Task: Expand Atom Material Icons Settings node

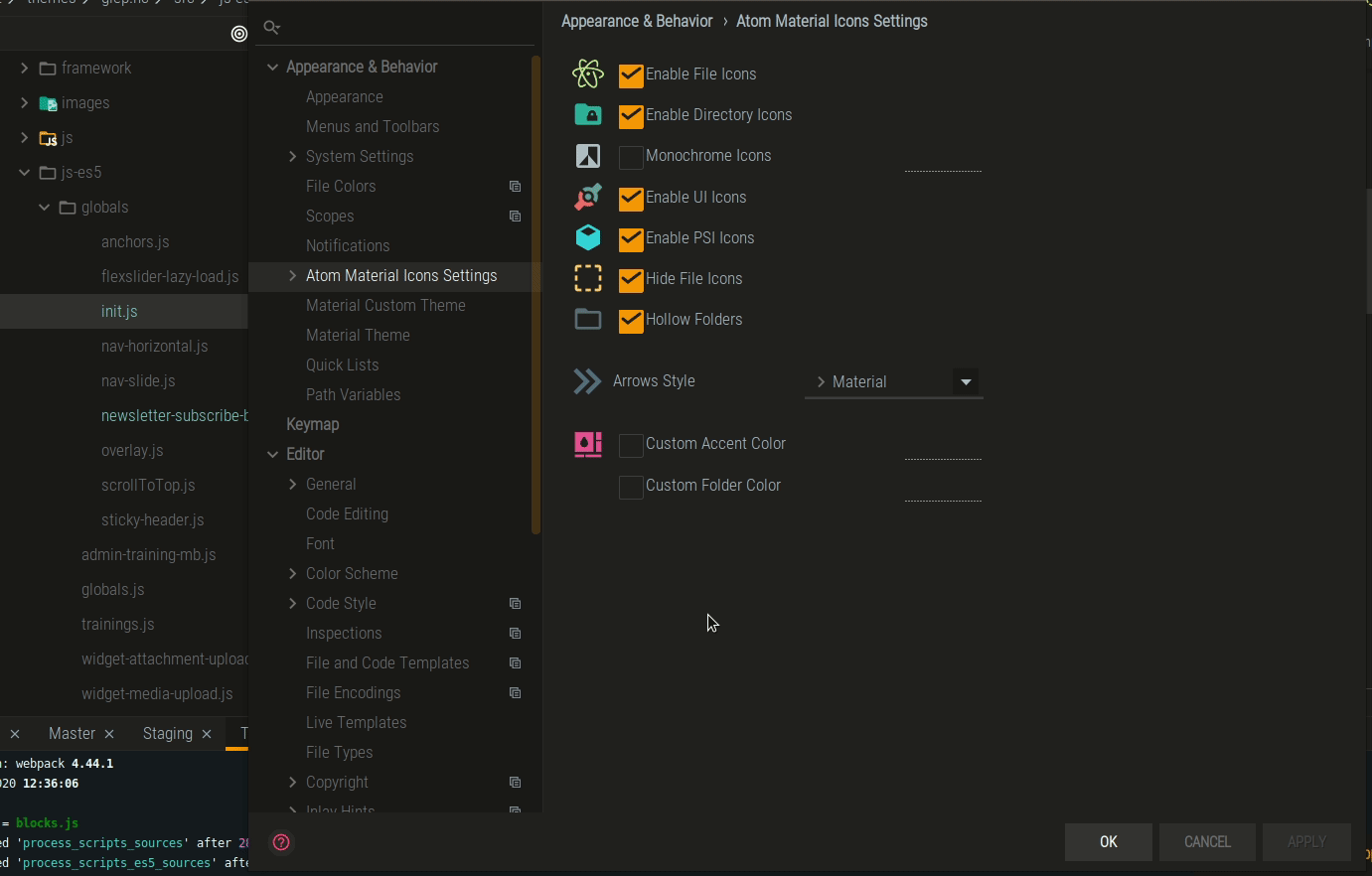Action: (x=292, y=275)
